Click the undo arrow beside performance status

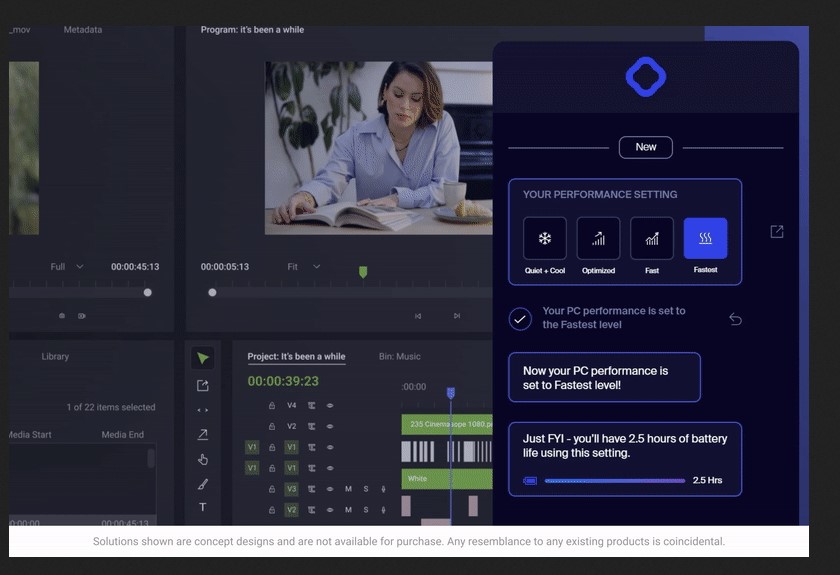[735, 319]
